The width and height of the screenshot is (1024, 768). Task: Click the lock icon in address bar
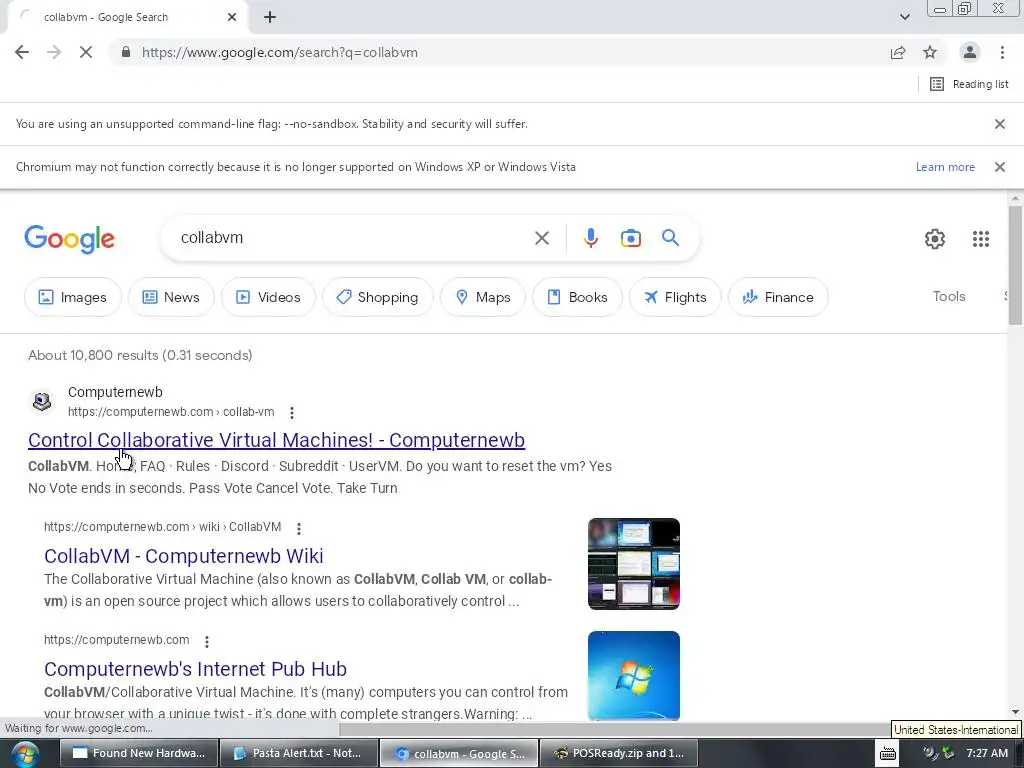click(x=126, y=52)
